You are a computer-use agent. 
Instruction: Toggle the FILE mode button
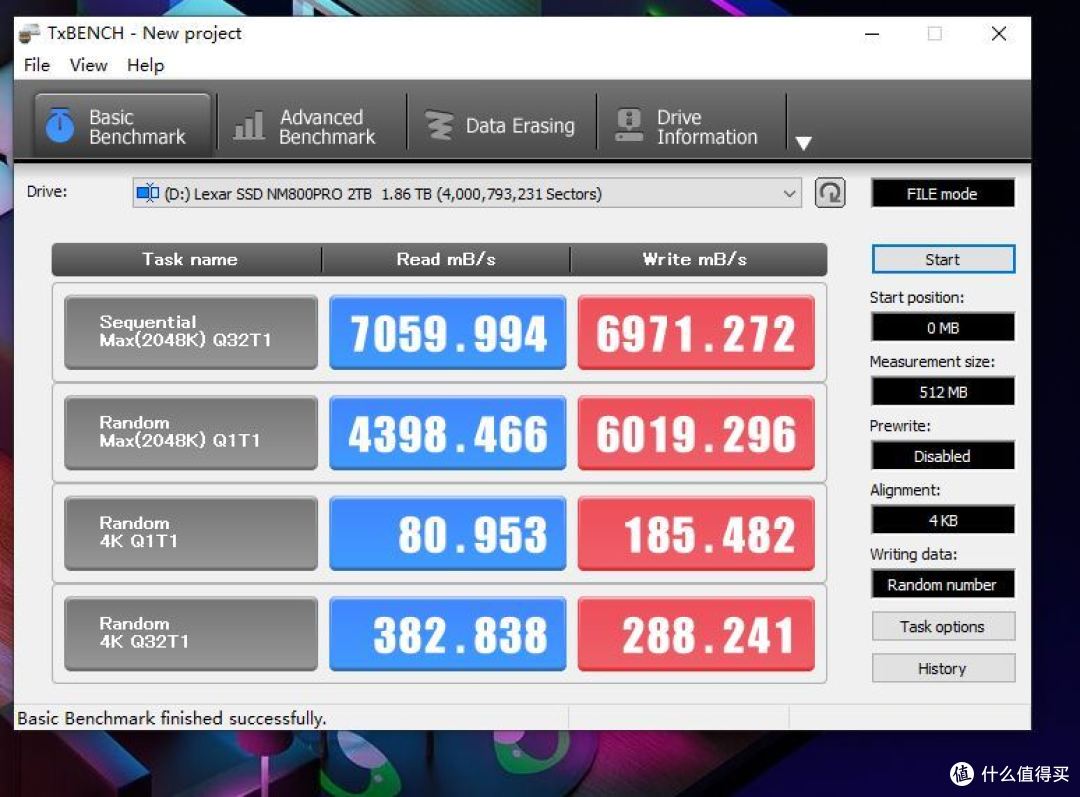click(x=943, y=194)
